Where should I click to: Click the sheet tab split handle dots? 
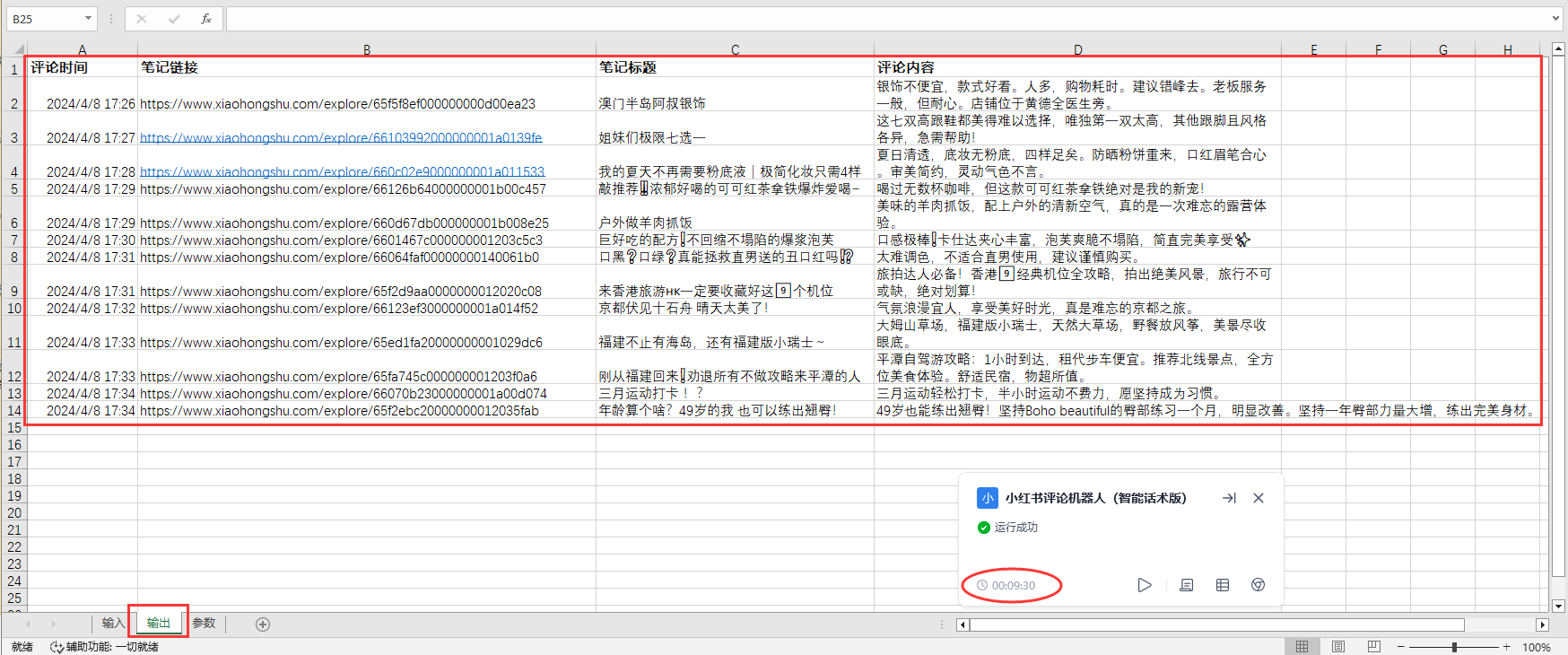click(x=942, y=624)
